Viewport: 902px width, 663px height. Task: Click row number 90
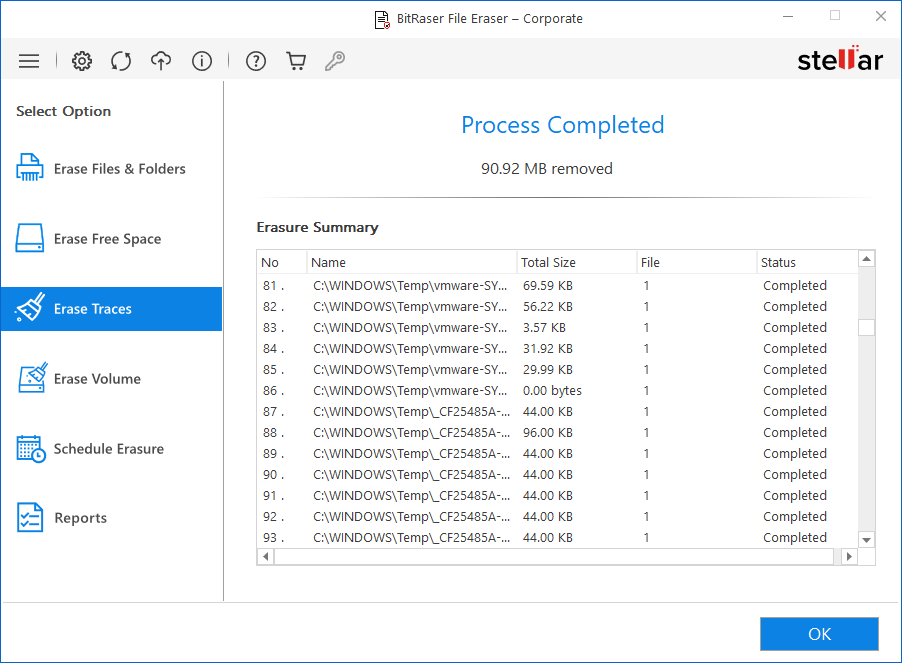pyautogui.click(x=273, y=474)
